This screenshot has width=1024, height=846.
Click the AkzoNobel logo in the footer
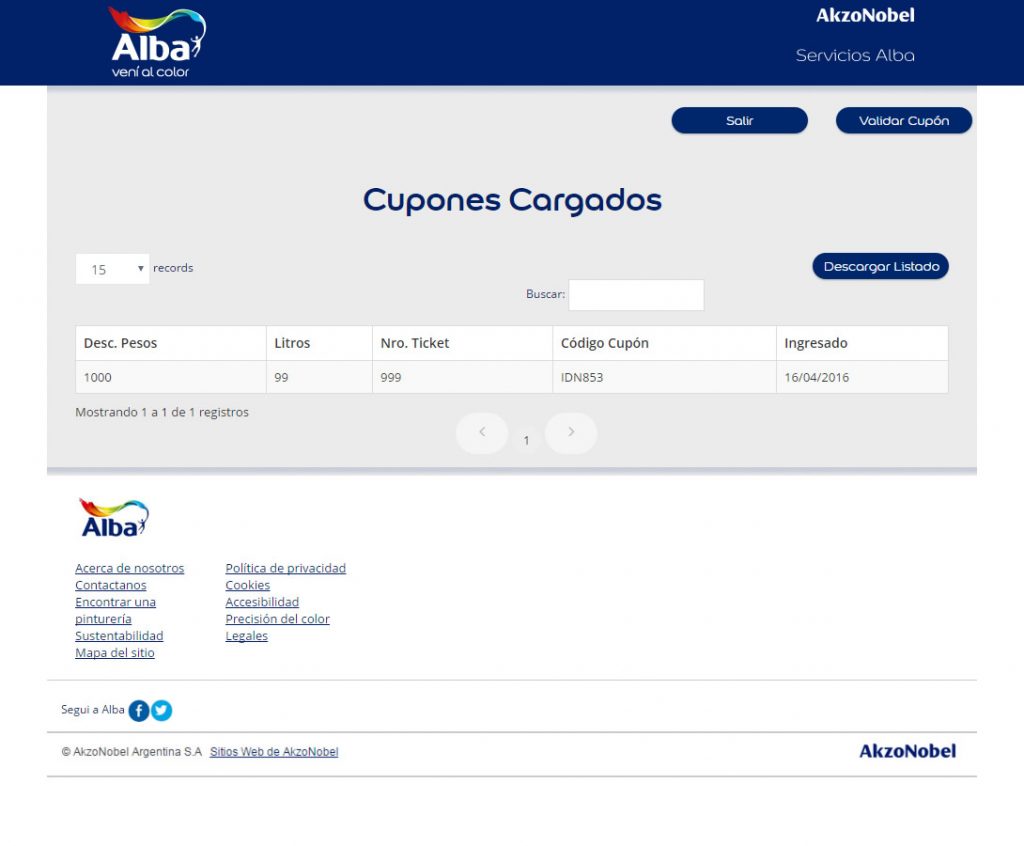[x=906, y=751]
